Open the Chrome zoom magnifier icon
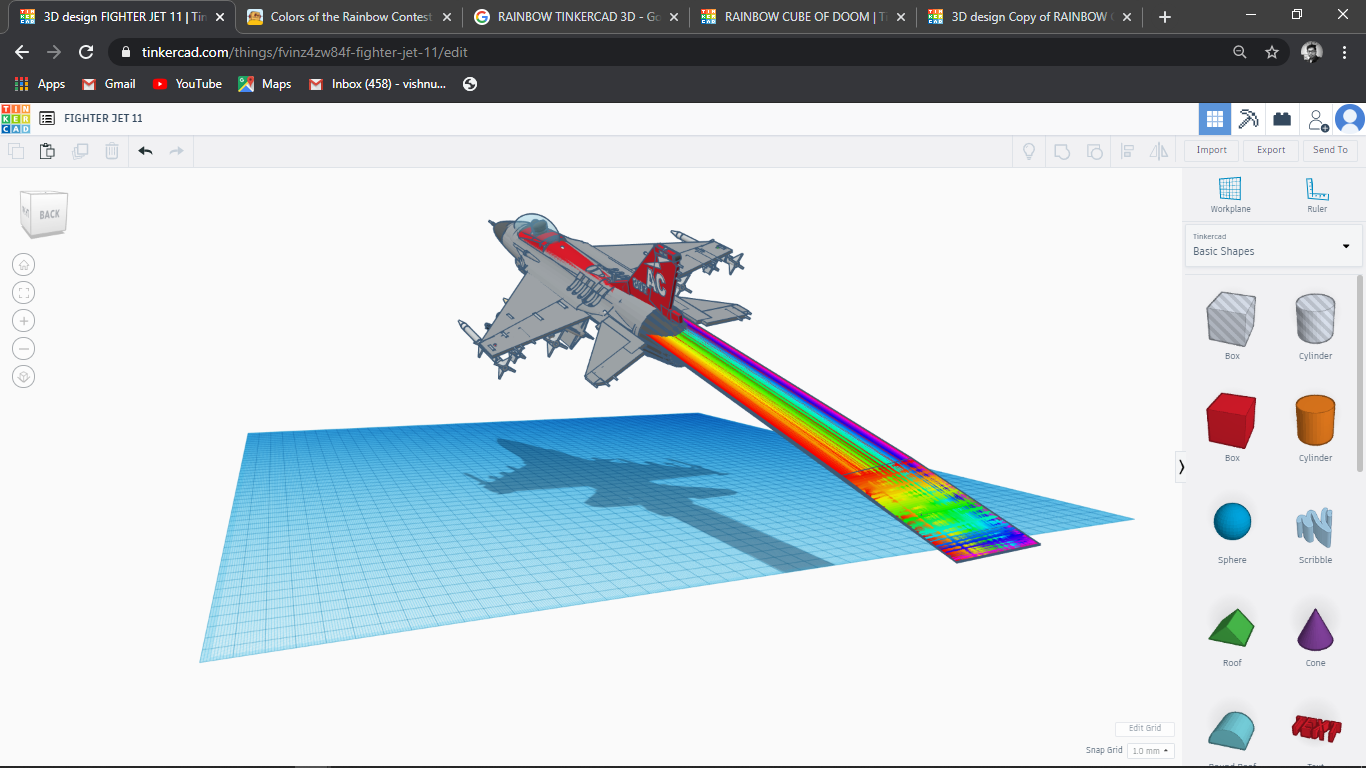Screen dimensions: 1366x768 pos(1240,52)
